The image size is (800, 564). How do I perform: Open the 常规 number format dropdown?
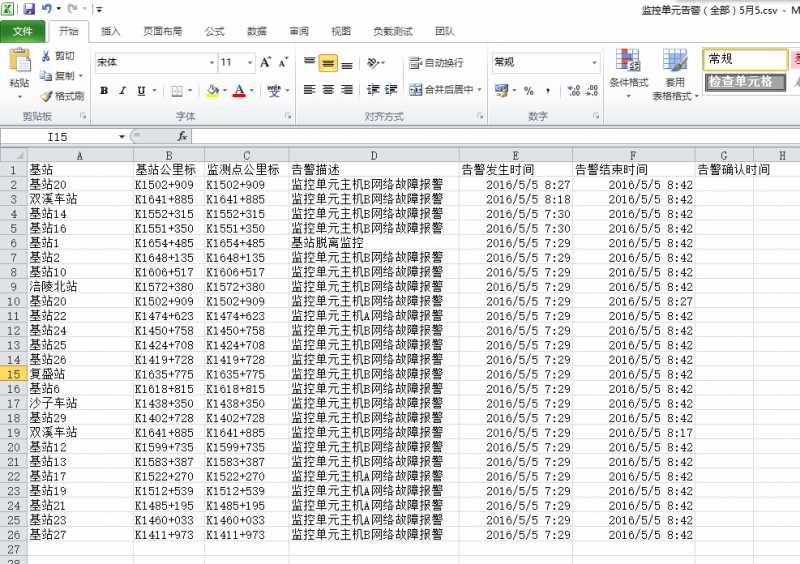pyautogui.click(x=594, y=63)
